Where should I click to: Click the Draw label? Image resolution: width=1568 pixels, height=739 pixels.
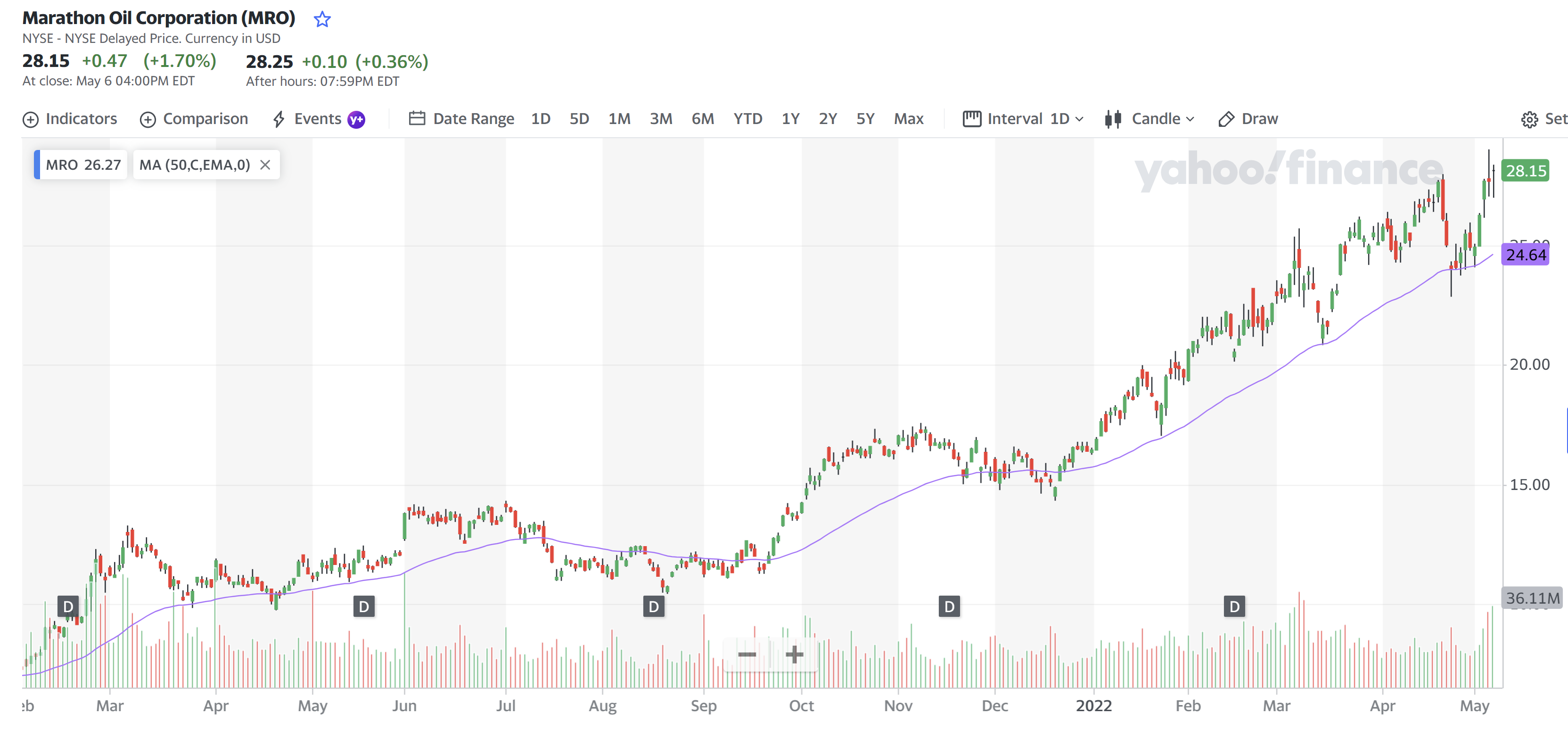tap(1259, 119)
